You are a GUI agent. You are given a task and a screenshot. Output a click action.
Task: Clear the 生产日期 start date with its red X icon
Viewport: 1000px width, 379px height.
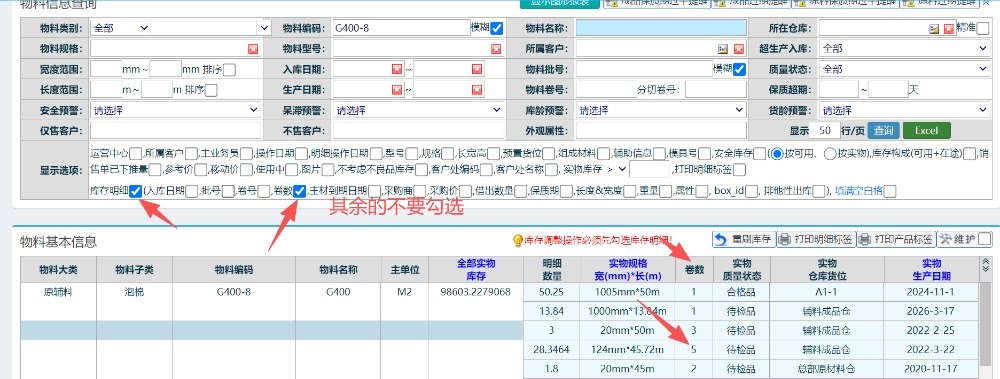[397, 89]
